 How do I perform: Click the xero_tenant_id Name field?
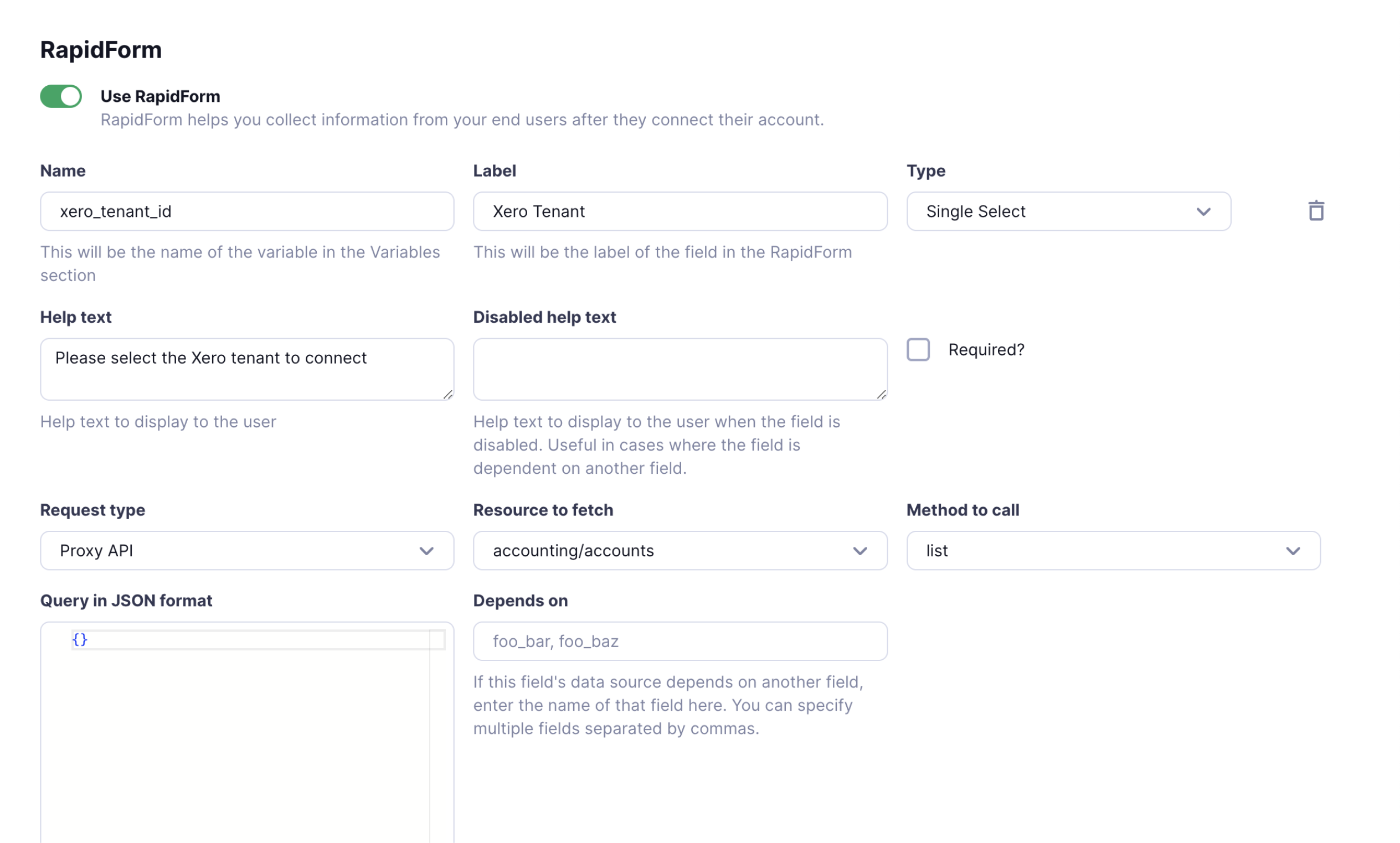coord(246,211)
